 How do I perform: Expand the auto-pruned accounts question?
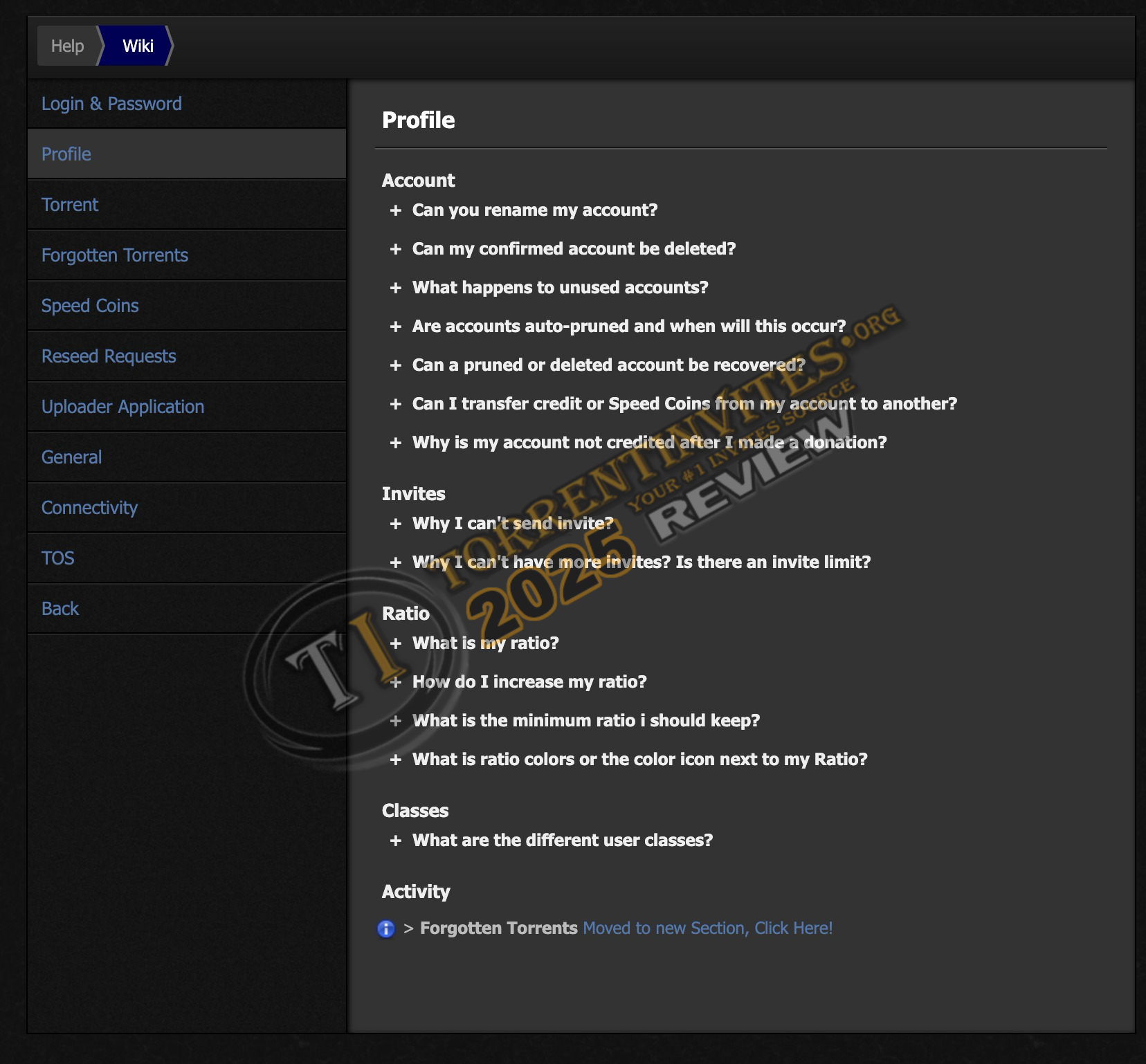tap(628, 327)
